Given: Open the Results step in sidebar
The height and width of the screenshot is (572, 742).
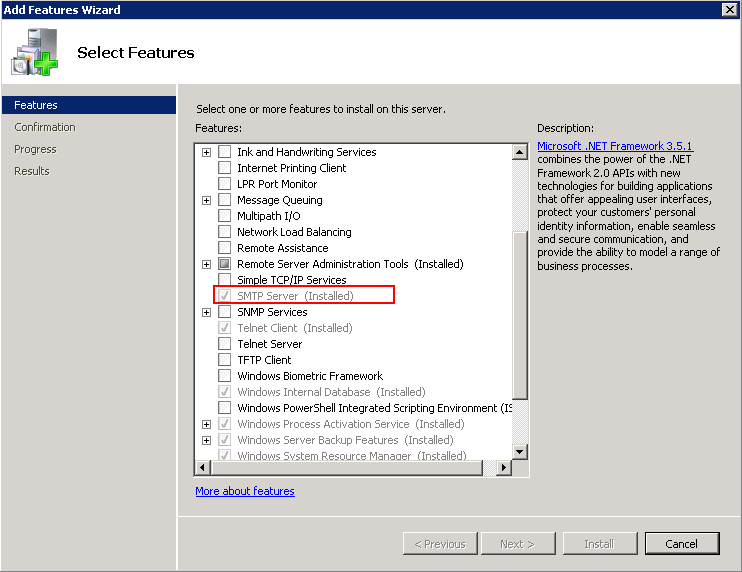Looking at the screenshot, I should (x=32, y=171).
